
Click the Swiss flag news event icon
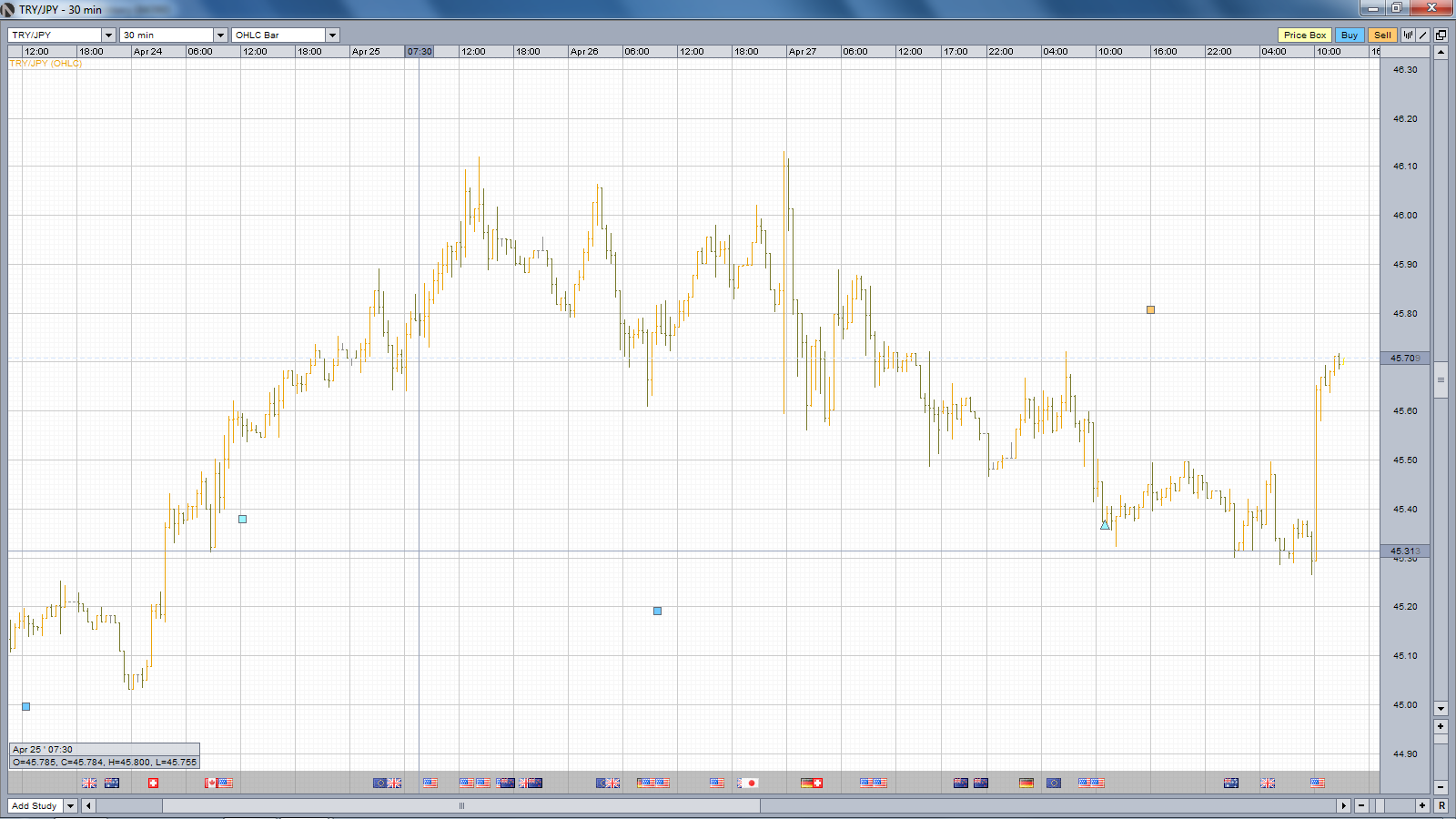click(153, 783)
